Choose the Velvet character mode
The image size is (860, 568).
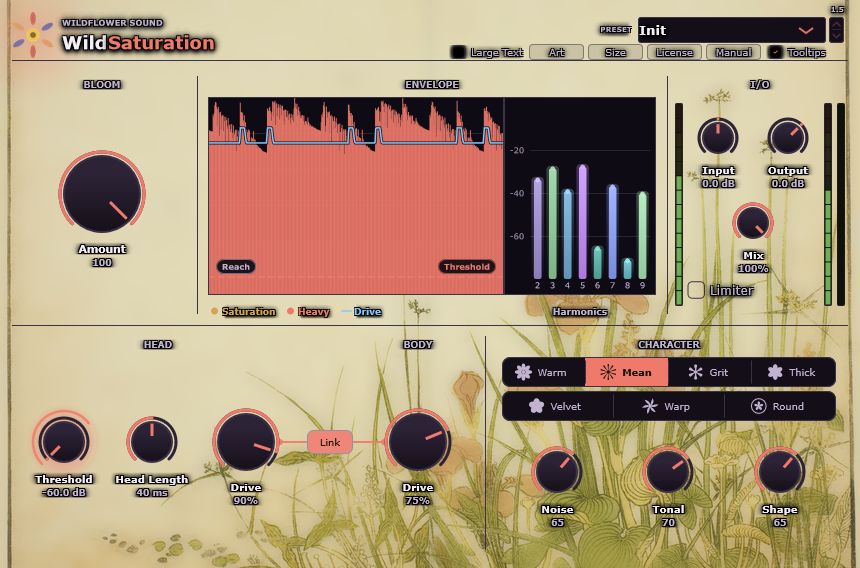pos(558,406)
